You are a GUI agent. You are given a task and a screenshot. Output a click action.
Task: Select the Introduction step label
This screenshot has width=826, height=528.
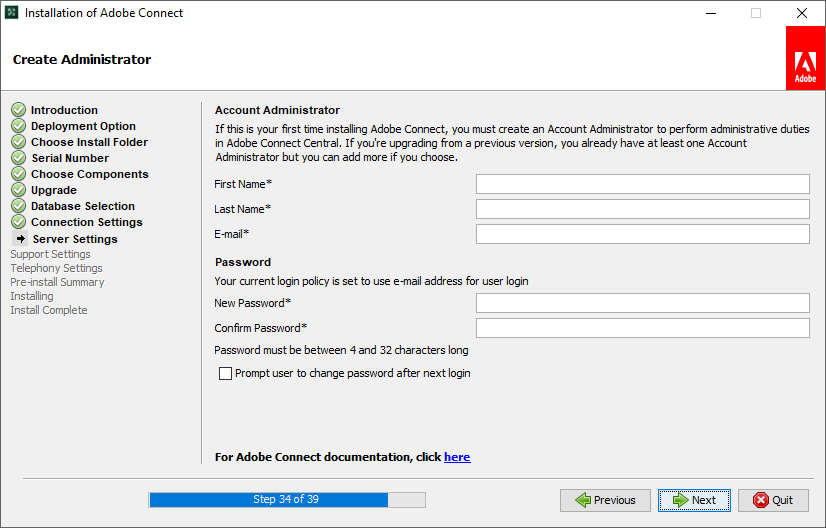pyautogui.click(x=64, y=110)
